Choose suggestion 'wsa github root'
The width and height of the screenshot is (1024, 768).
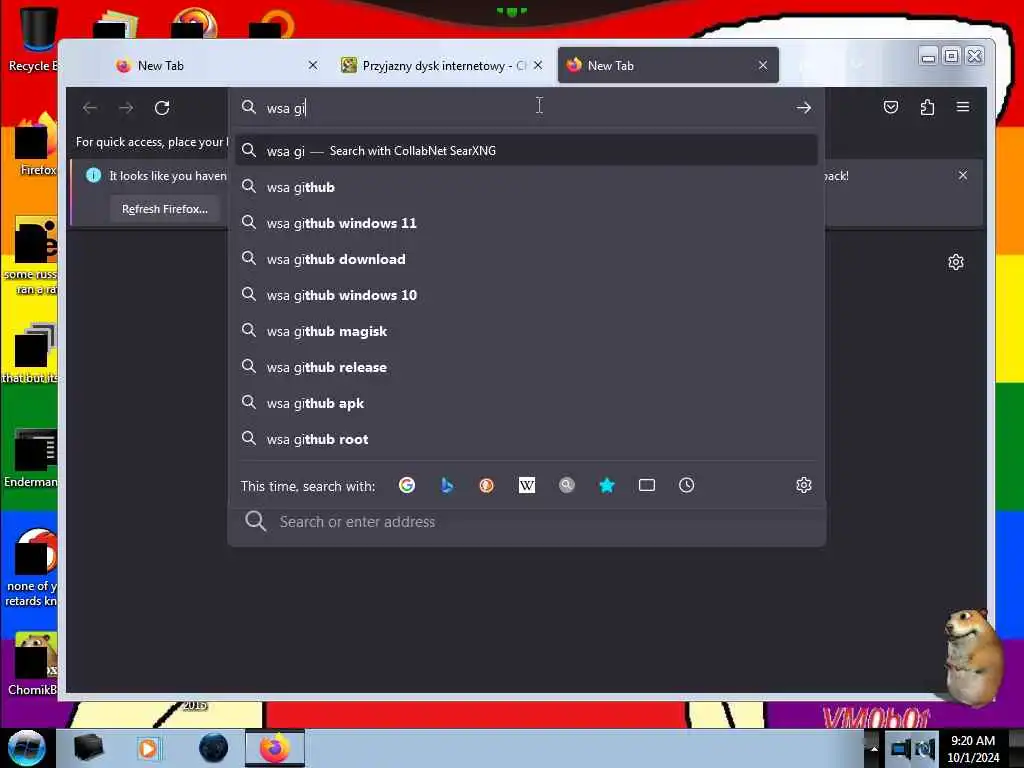pos(526,440)
